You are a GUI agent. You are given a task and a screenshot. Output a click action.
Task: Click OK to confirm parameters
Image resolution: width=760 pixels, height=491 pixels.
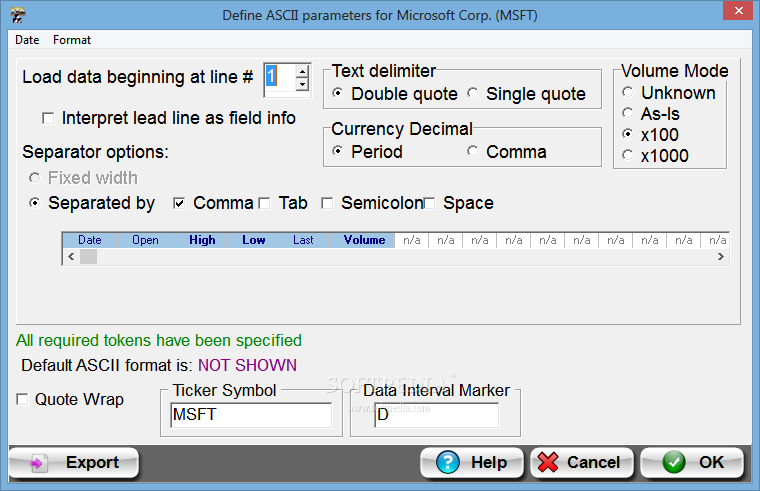[692, 462]
